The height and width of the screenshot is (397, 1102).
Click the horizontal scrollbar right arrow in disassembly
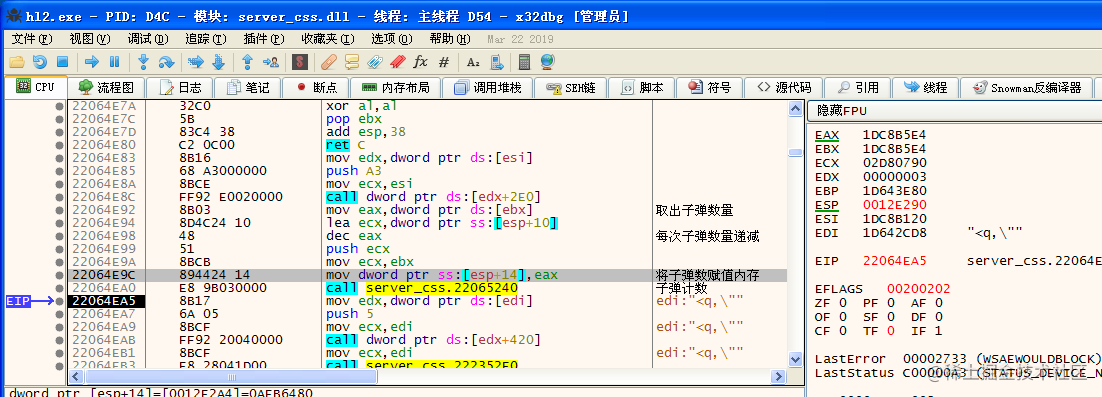point(779,377)
